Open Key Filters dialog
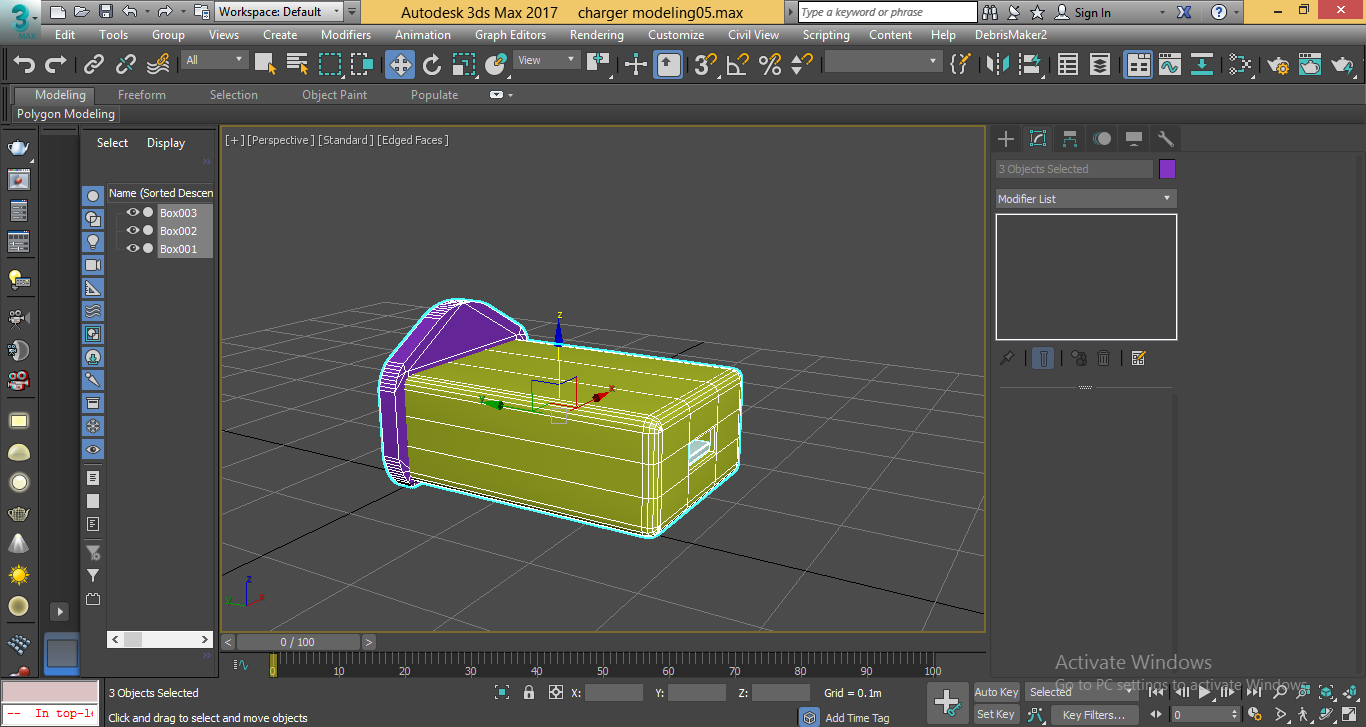 (1094, 714)
